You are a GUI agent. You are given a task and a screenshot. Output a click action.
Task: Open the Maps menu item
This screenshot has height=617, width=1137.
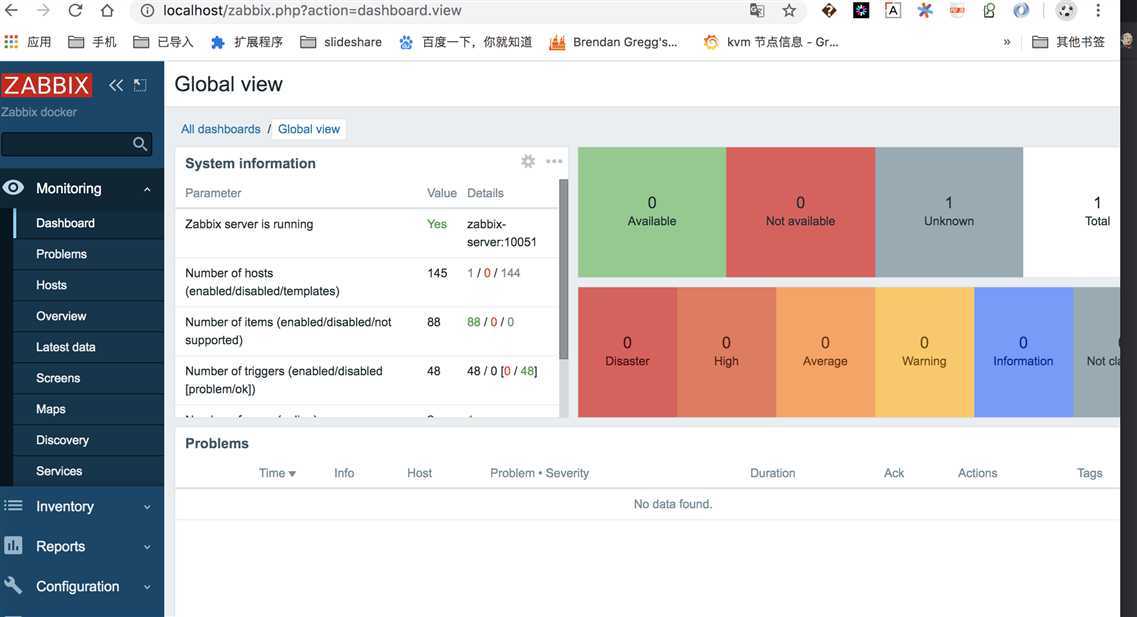88,409
